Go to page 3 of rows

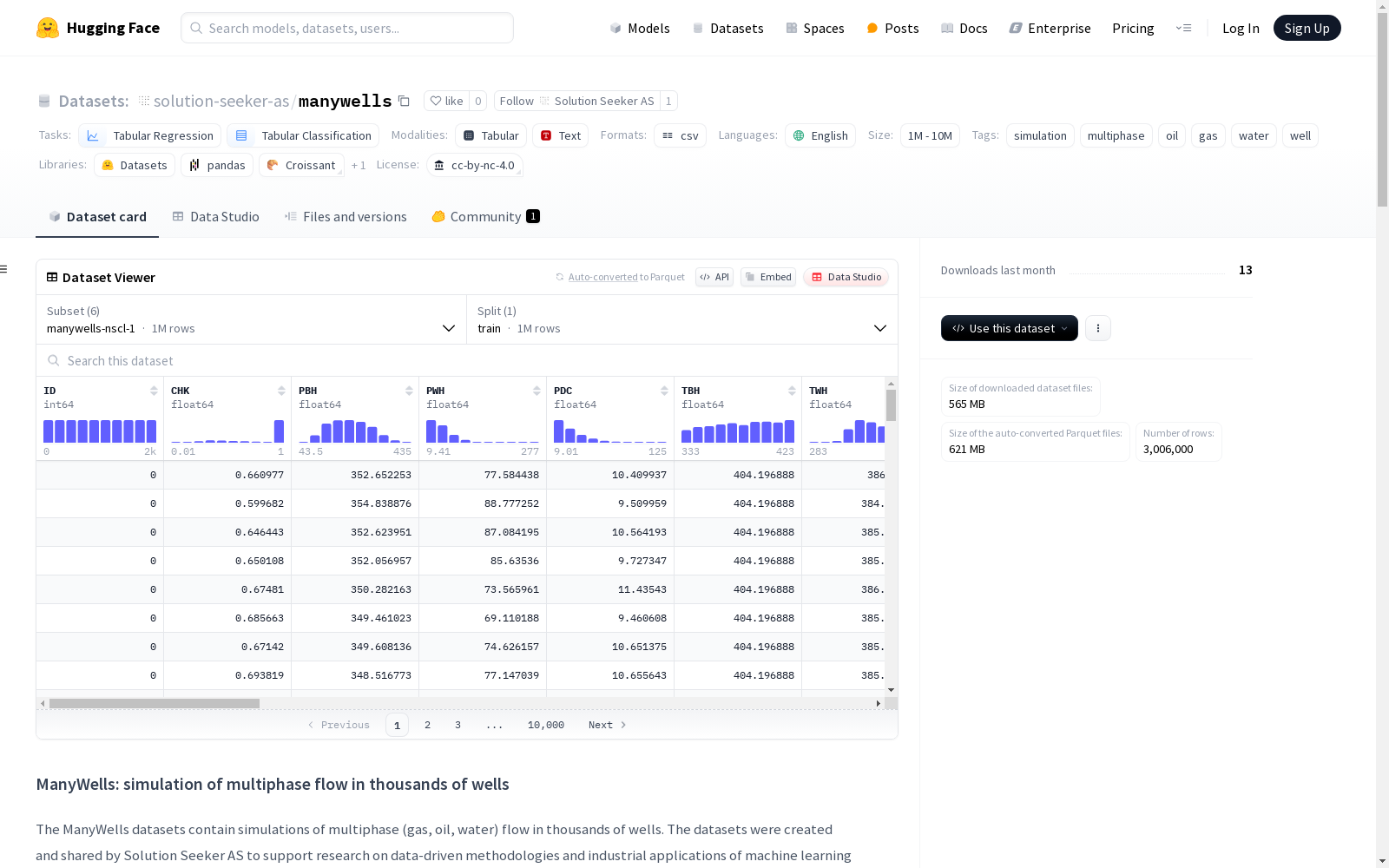click(x=458, y=725)
